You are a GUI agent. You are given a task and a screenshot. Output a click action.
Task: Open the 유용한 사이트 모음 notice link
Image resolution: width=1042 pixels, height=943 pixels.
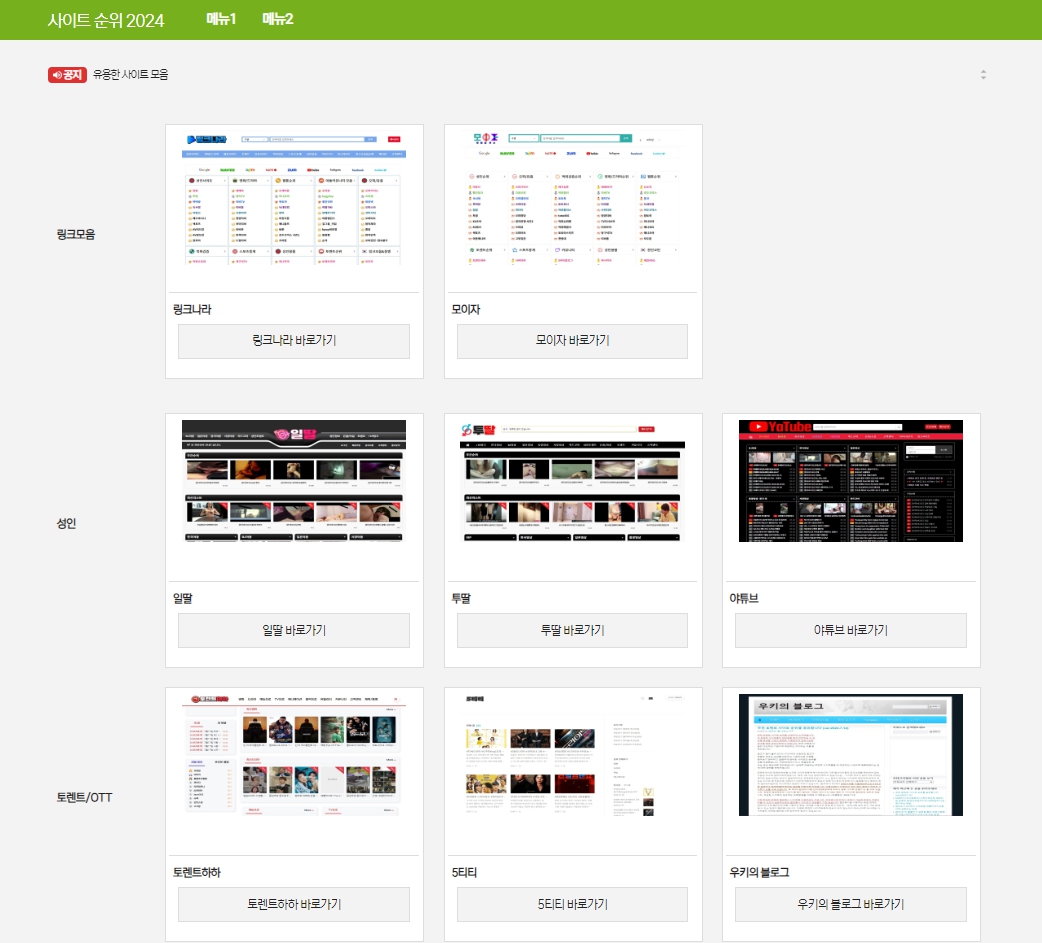tap(131, 74)
